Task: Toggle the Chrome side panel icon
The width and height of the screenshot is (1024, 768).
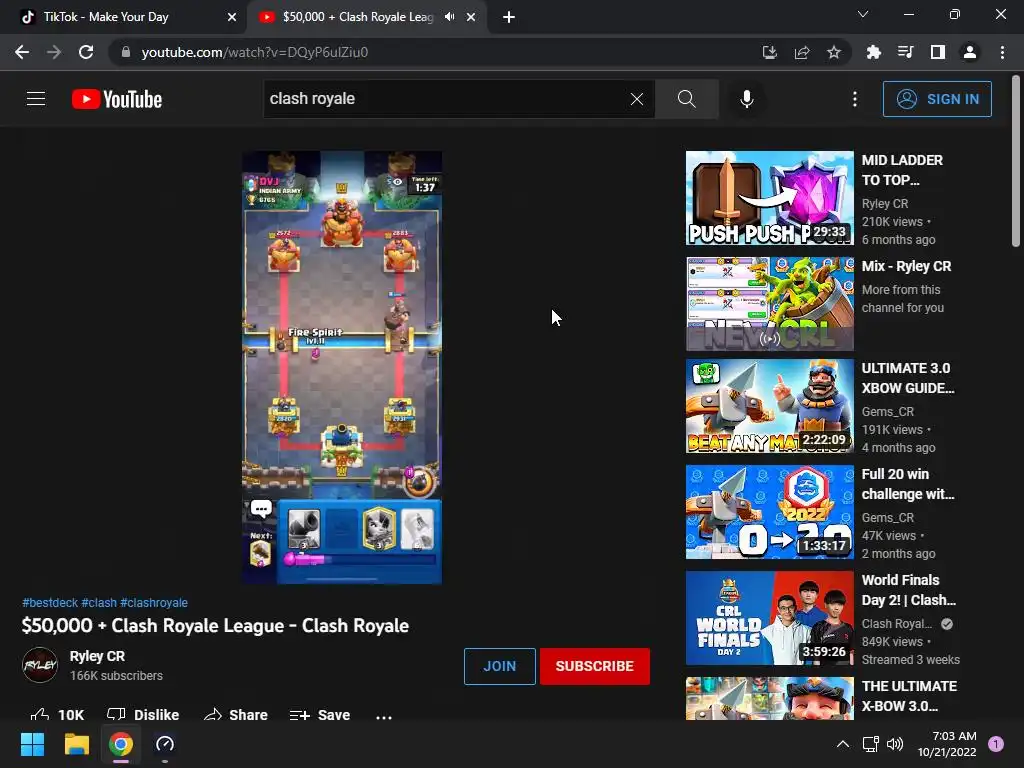Action: click(x=938, y=52)
